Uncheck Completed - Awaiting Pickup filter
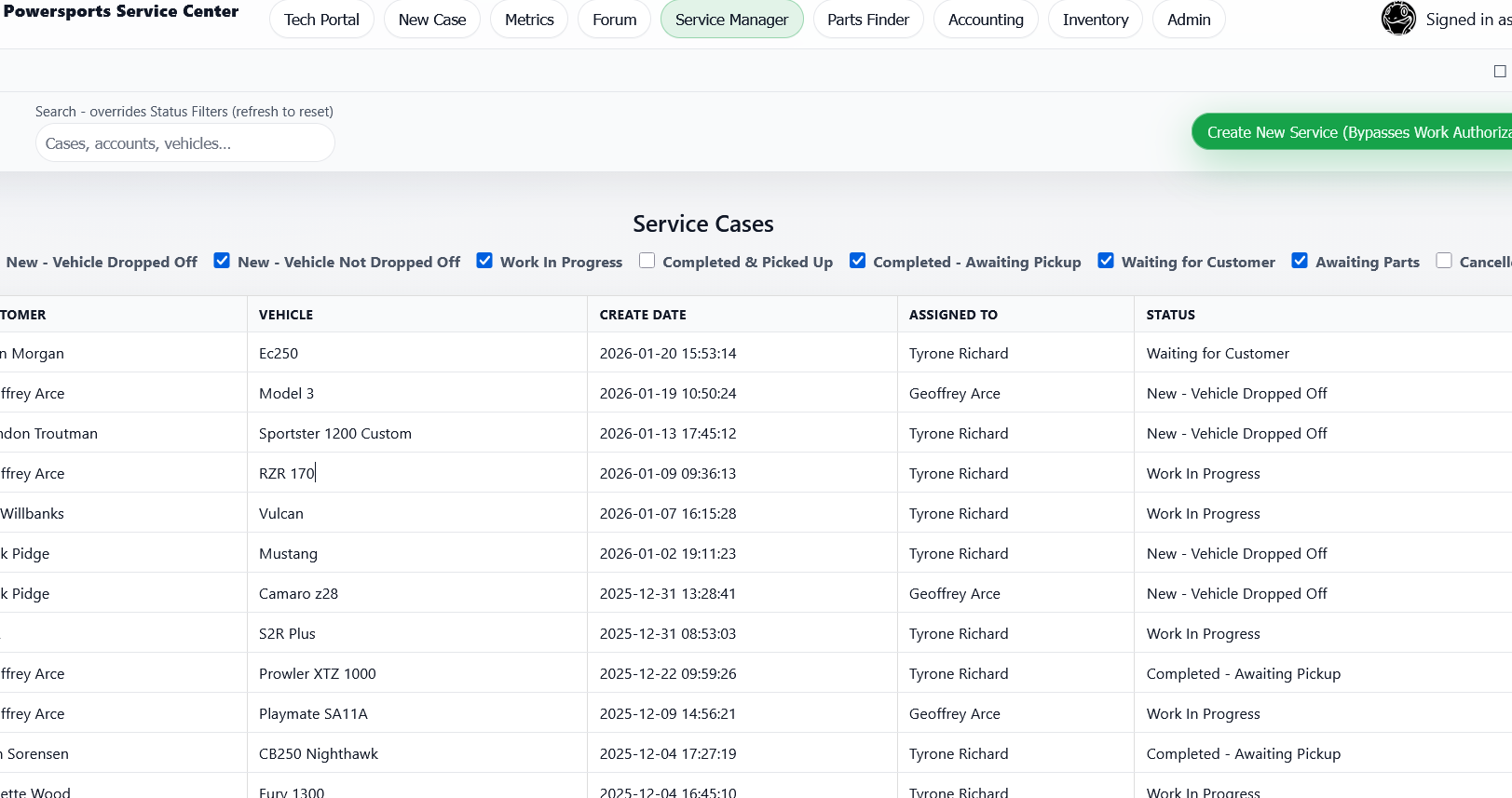The width and height of the screenshot is (1512, 798). point(857,261)
